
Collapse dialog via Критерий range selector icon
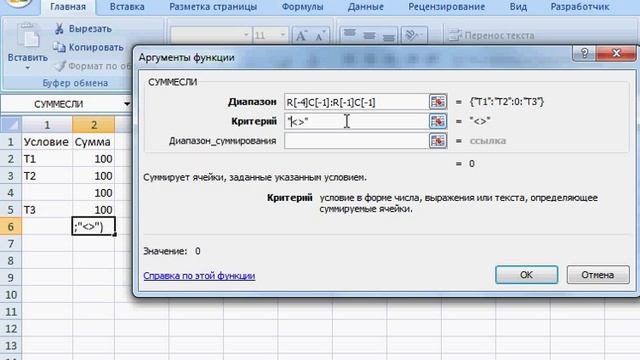(438, 121)
